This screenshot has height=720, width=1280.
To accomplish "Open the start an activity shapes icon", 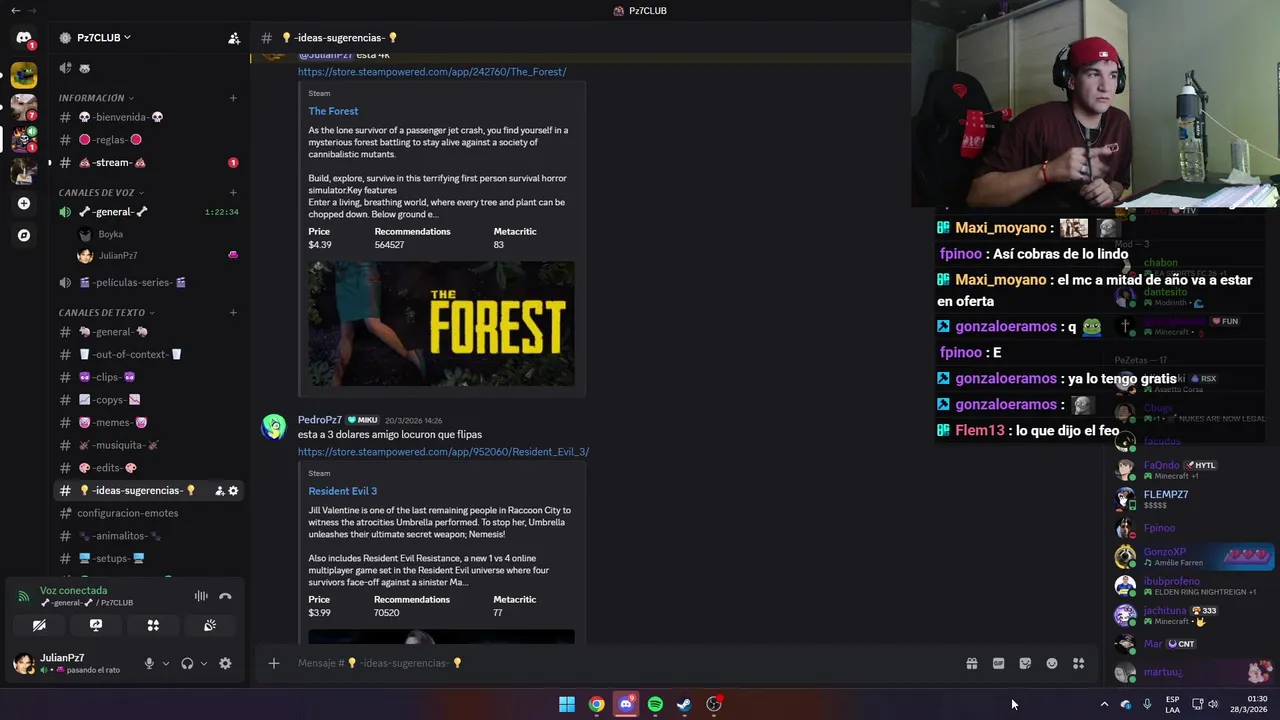I will click(x=153, y=625).
